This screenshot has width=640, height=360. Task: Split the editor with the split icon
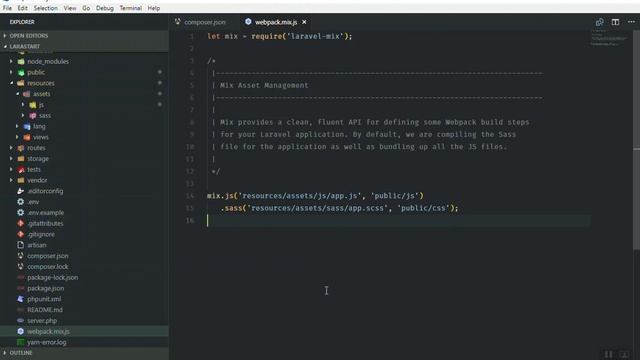(615, 22)
